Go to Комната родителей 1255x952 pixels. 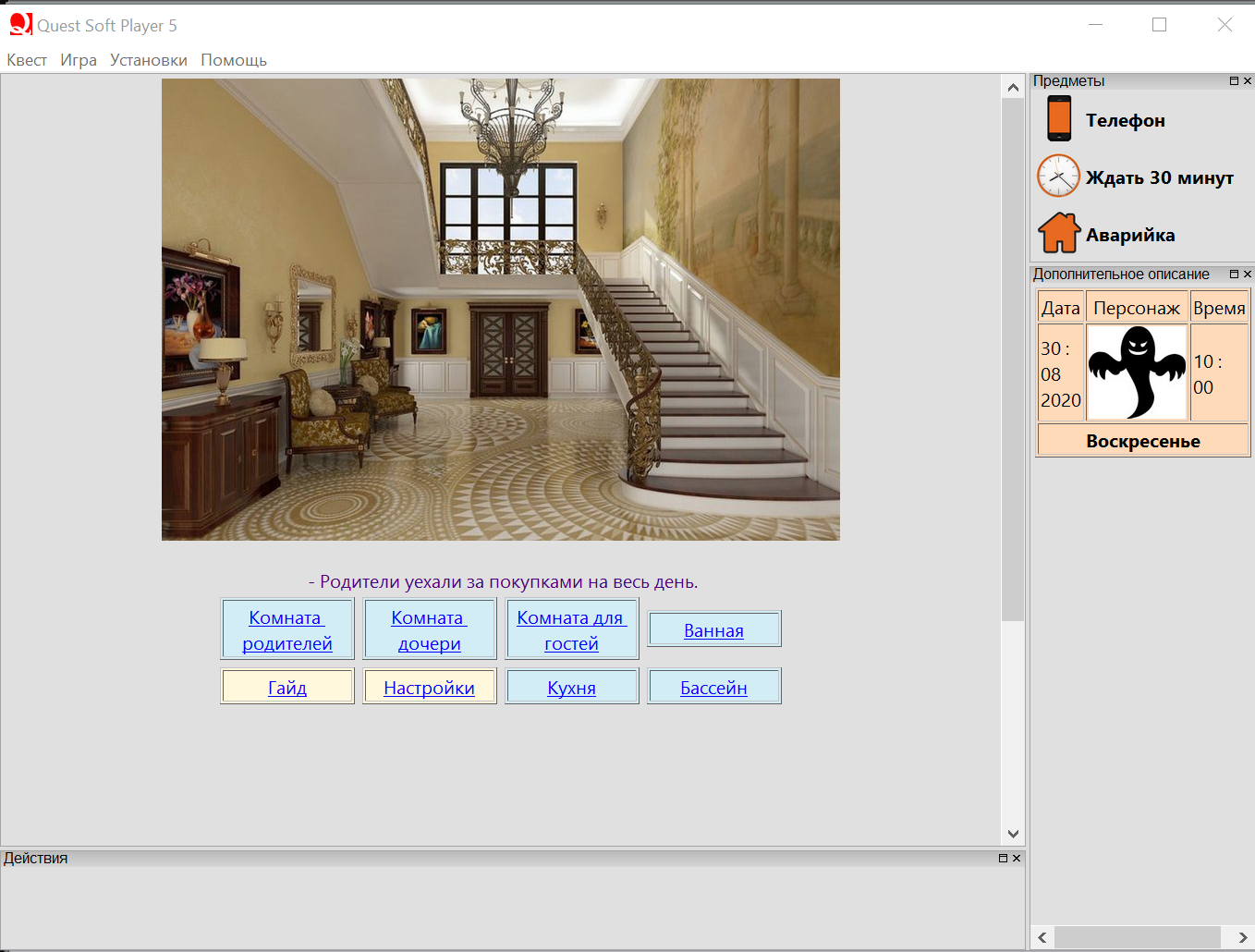click(x=287, y=629)
